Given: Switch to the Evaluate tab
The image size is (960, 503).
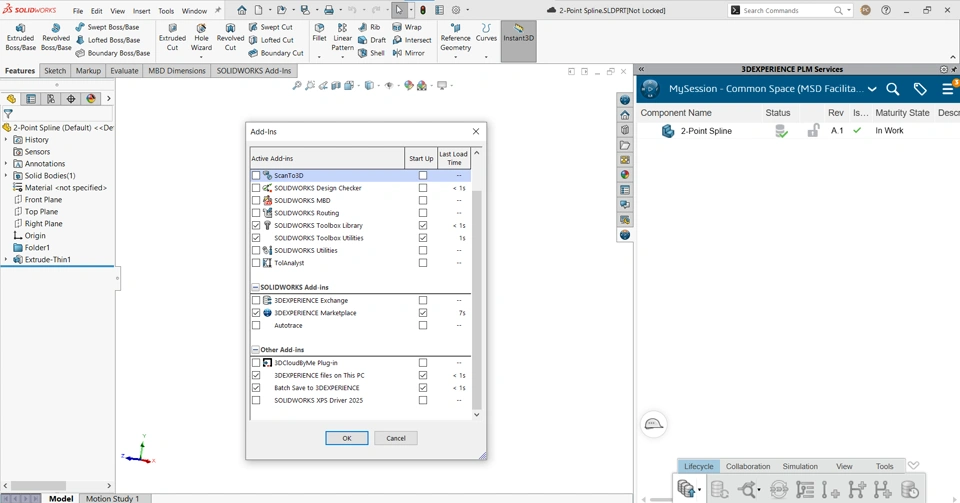Looking at the screenshot, I should pos(124,71).
